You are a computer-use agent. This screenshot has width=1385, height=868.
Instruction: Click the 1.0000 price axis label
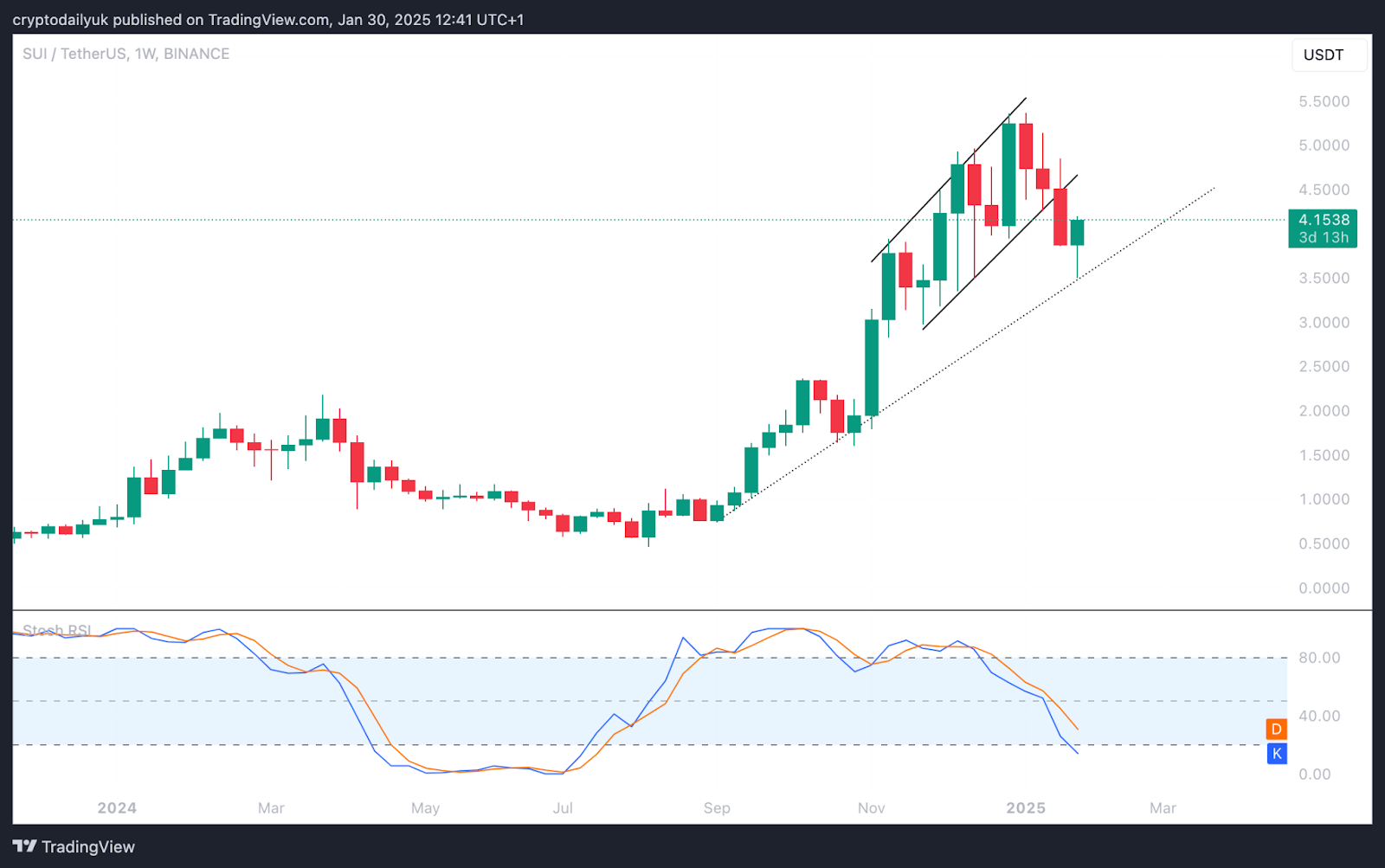tap(1324, 499)
